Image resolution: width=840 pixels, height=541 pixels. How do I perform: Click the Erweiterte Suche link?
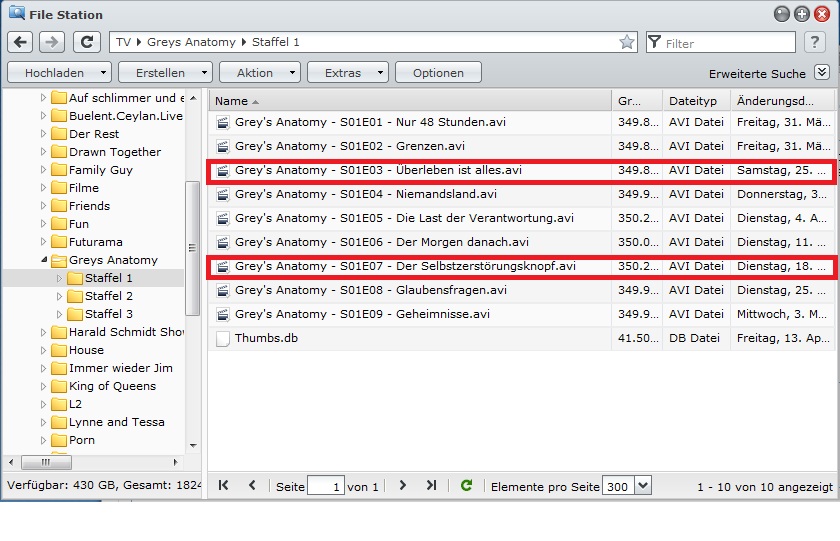coord(757,74)
